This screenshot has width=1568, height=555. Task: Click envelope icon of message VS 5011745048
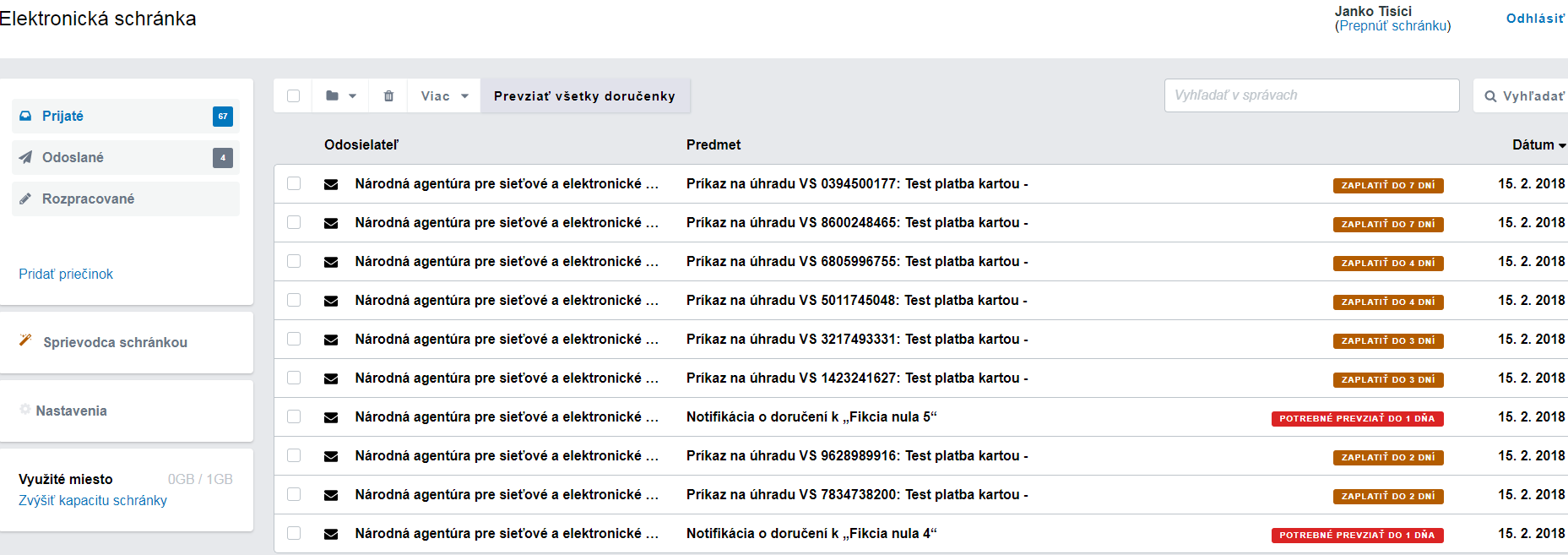[x=331, y=301]
